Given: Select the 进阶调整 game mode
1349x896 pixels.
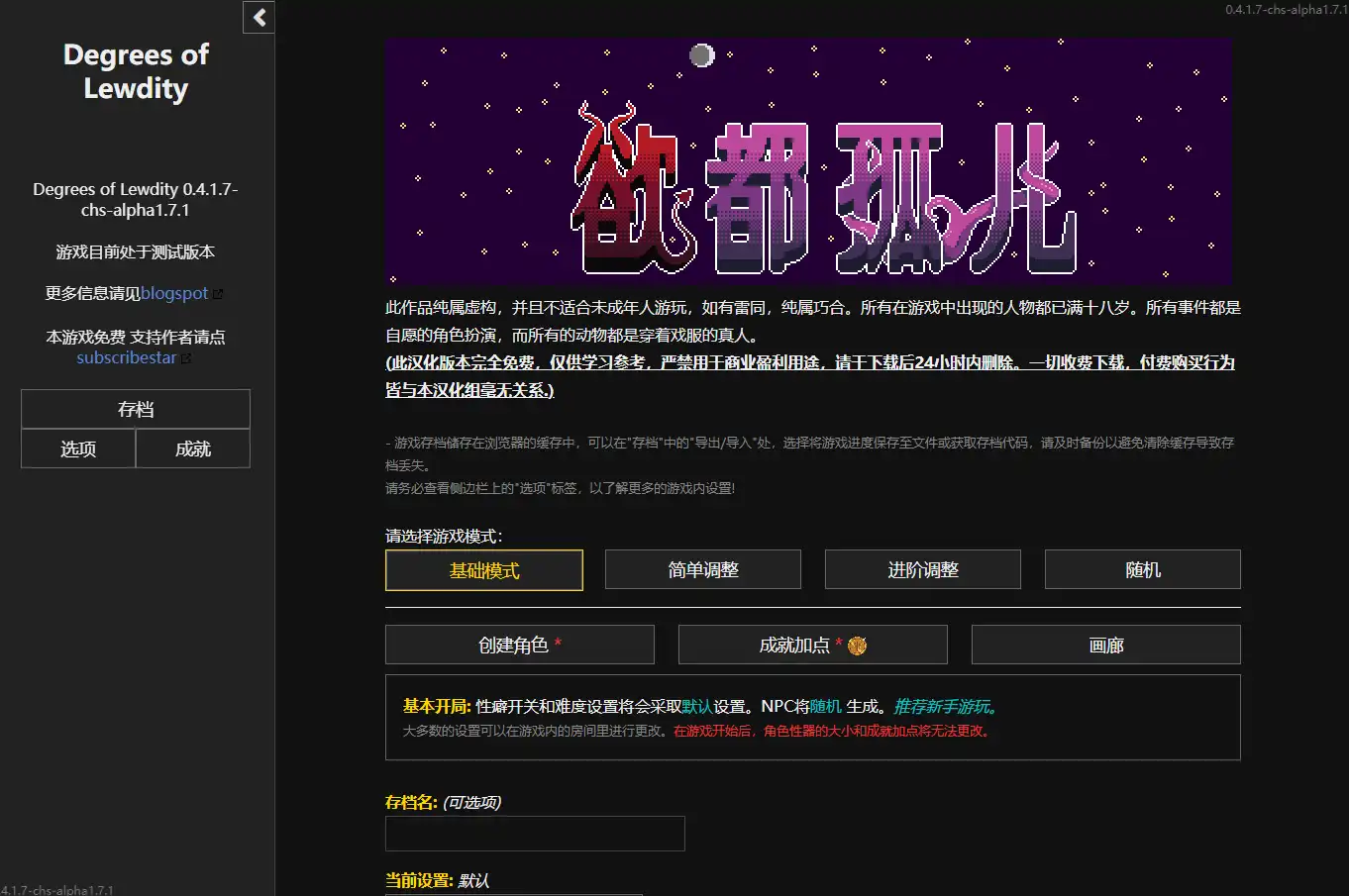Looking at the screenshot, I should click(x=923, y=569).
